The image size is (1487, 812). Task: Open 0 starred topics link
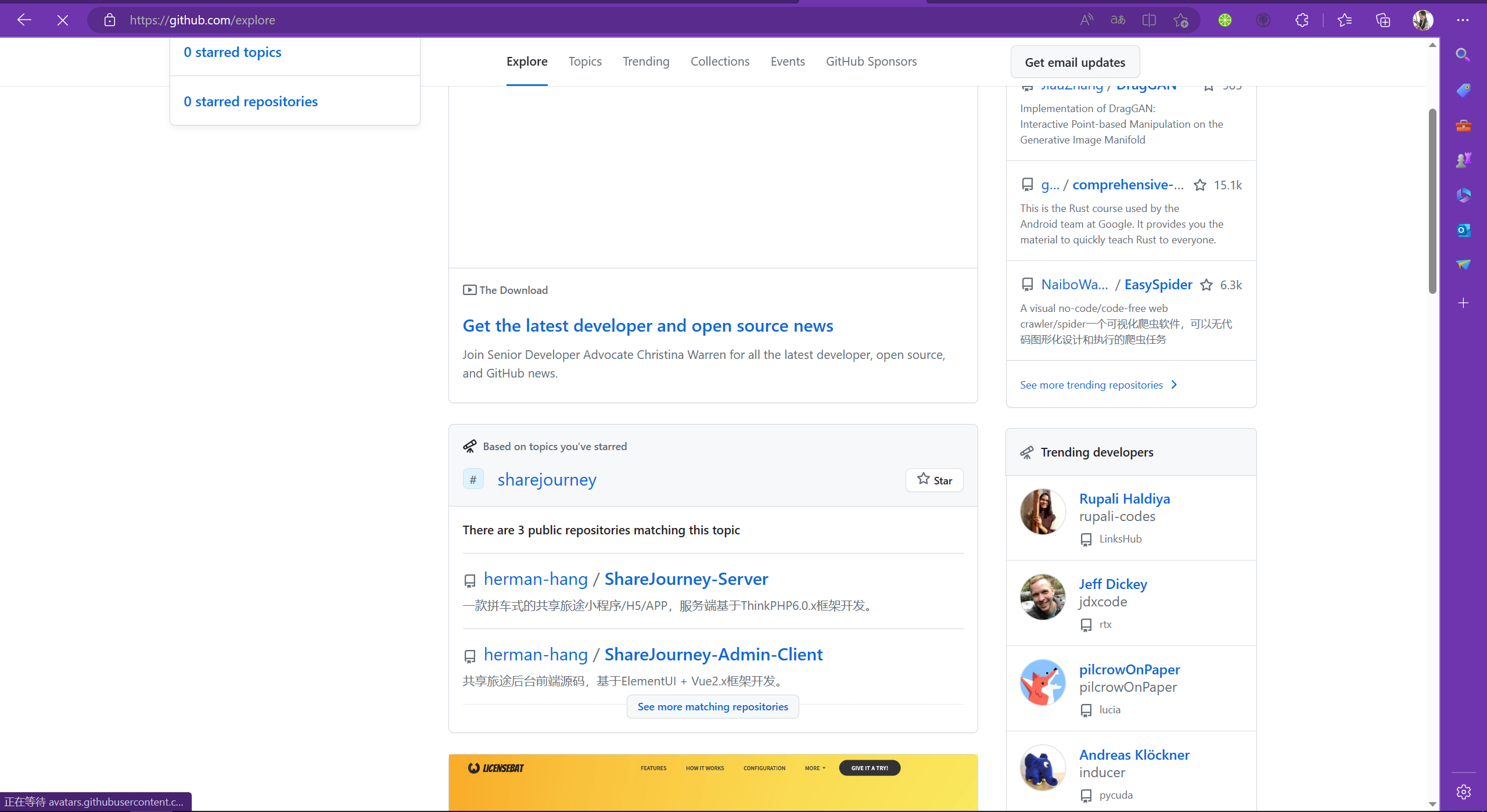(x=232, y=52)
